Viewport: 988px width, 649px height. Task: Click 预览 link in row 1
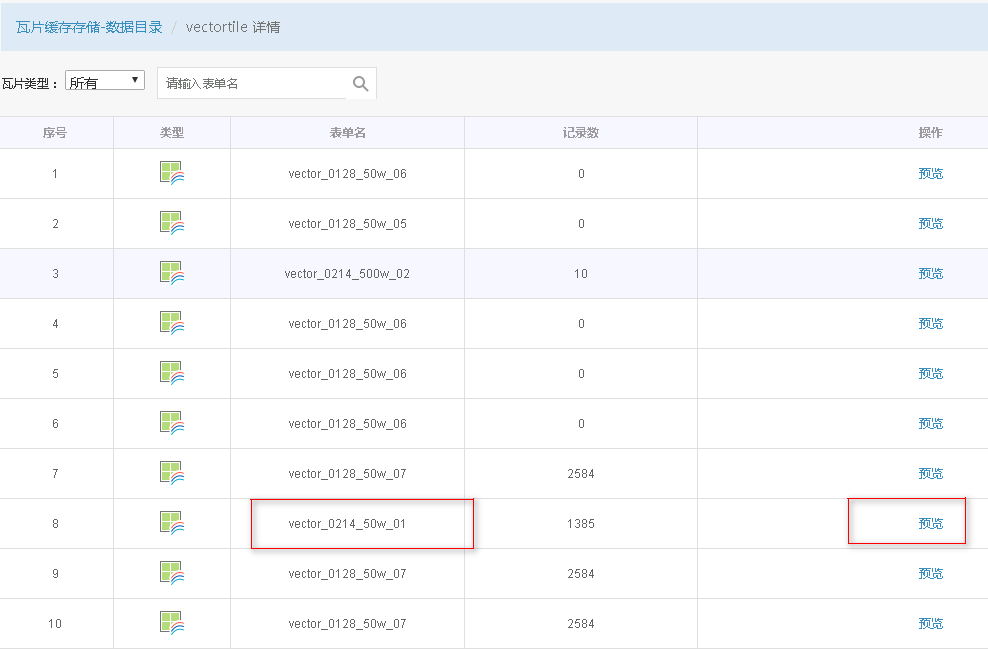click(x=931, y=173)
